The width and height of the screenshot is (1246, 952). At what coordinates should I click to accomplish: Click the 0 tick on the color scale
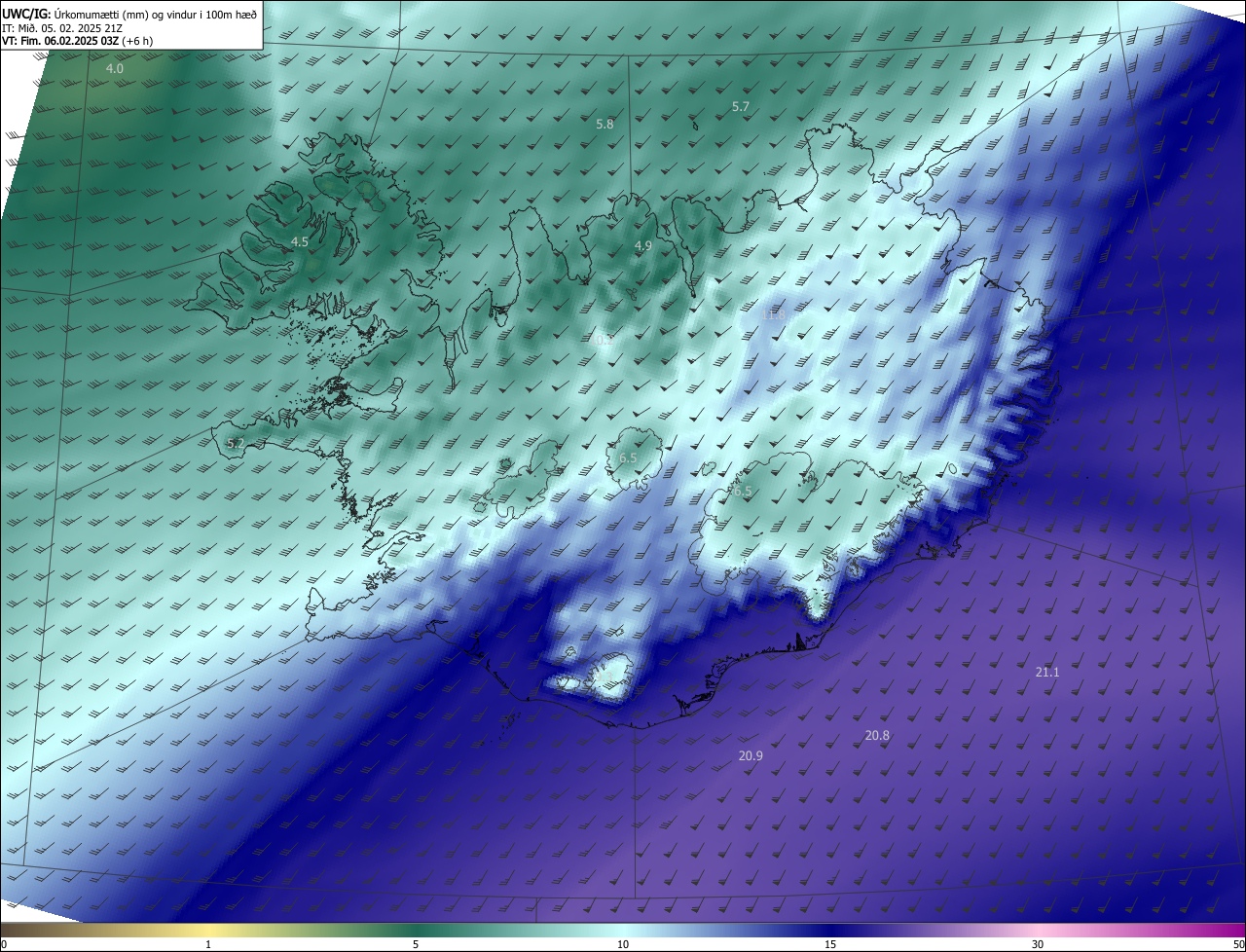[x=4, y=945]
